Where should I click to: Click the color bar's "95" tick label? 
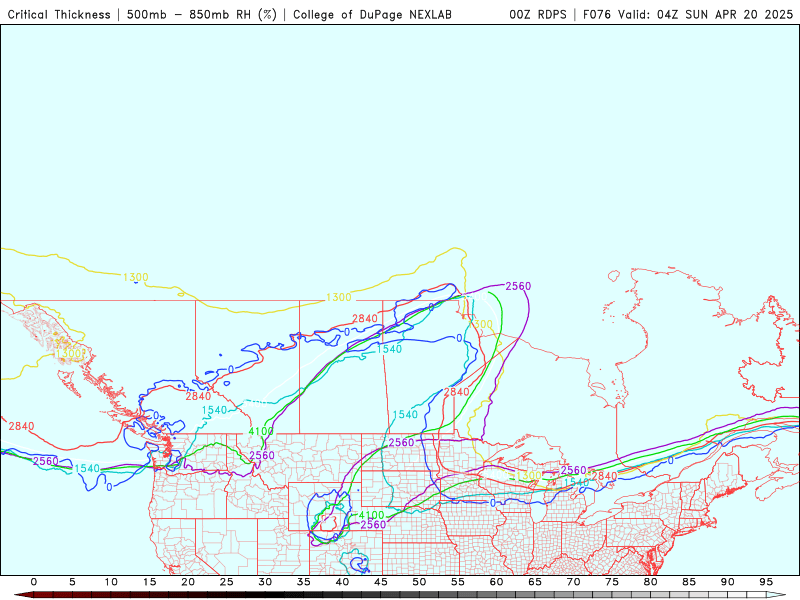(x=766, y=582)
